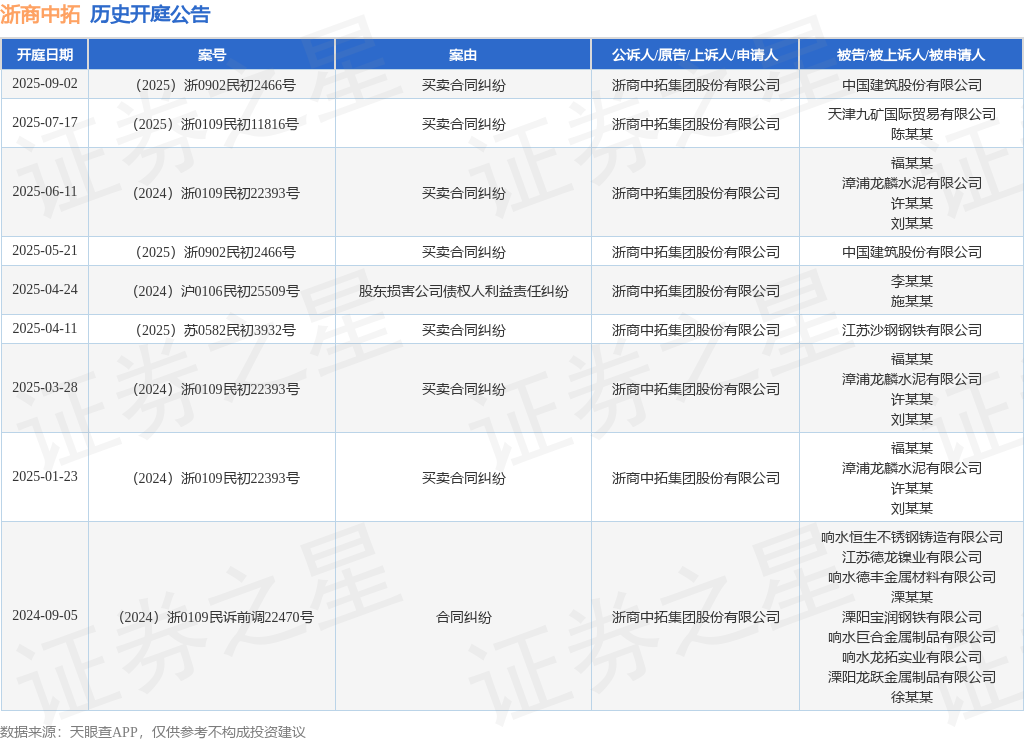
Task: Click 漳浦龙麟水泥有限公司 in the 2025-06-11 row
Action: (911, 183)
